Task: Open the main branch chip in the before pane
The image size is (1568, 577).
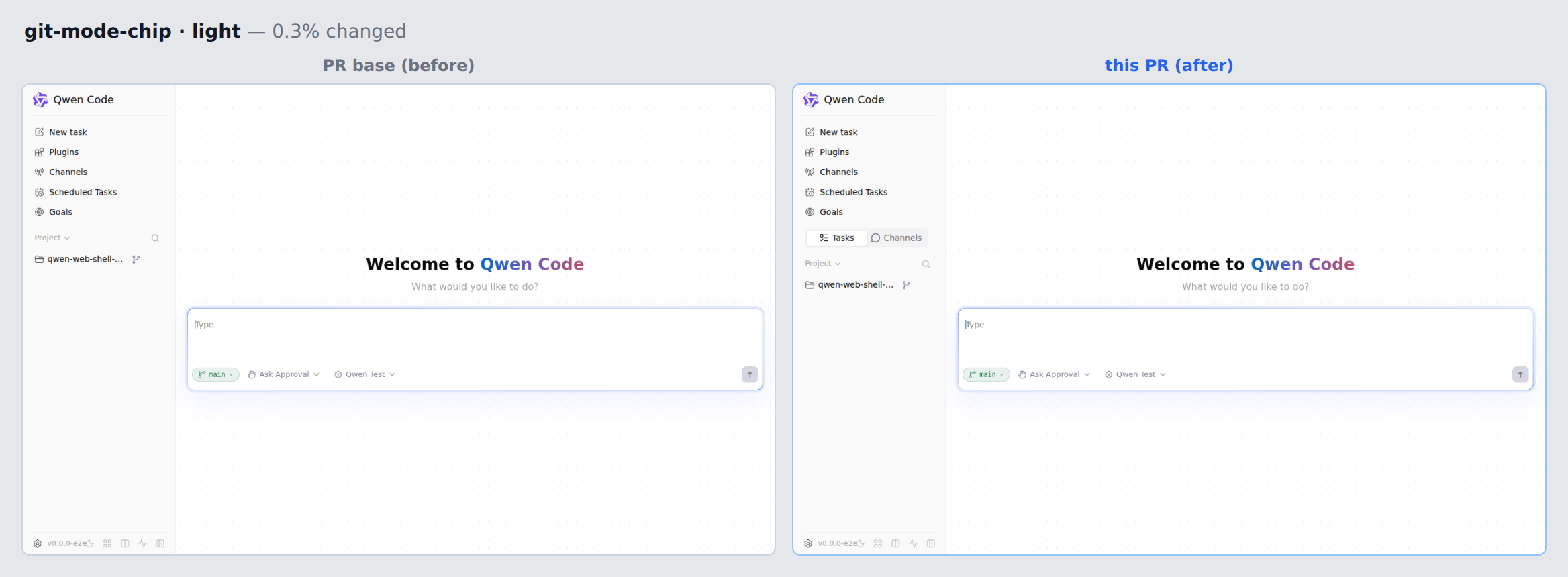Action: (x=215, y=374)
